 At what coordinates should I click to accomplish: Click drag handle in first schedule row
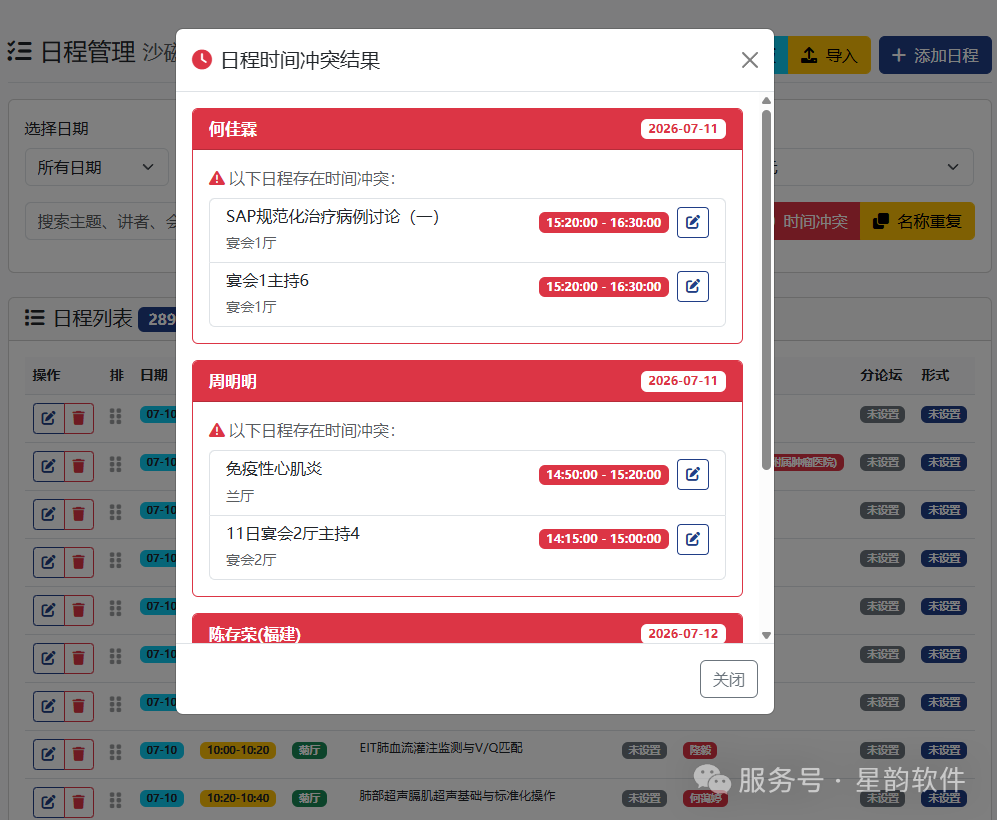point(115,416)
